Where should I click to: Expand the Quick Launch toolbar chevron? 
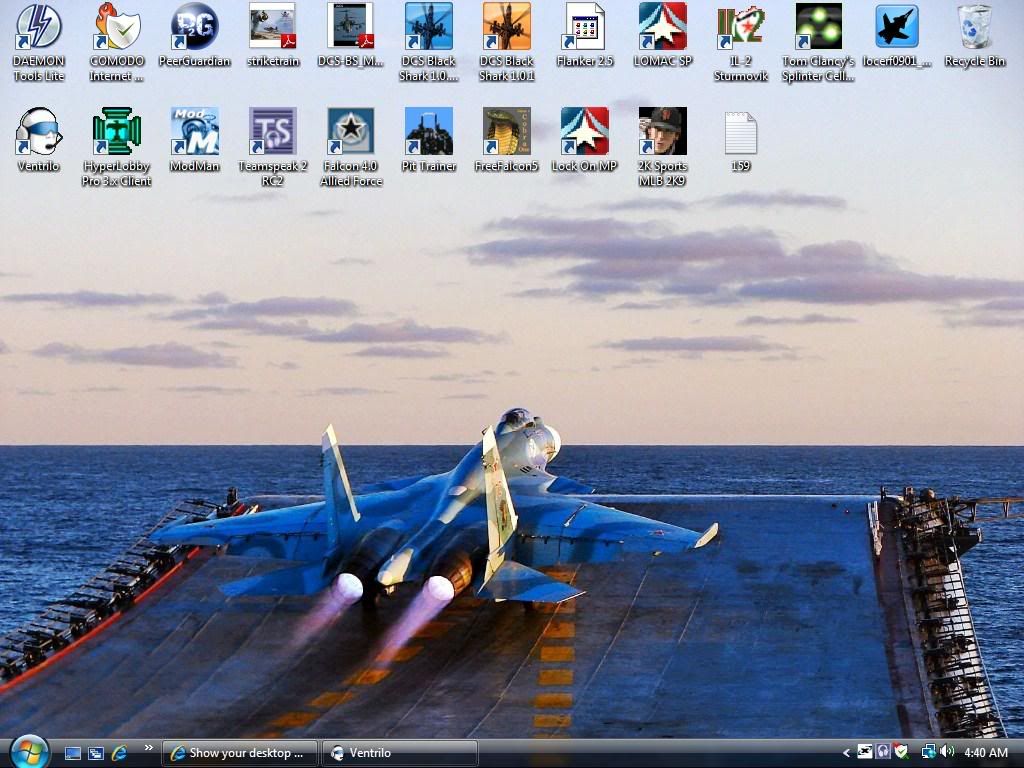148,747
